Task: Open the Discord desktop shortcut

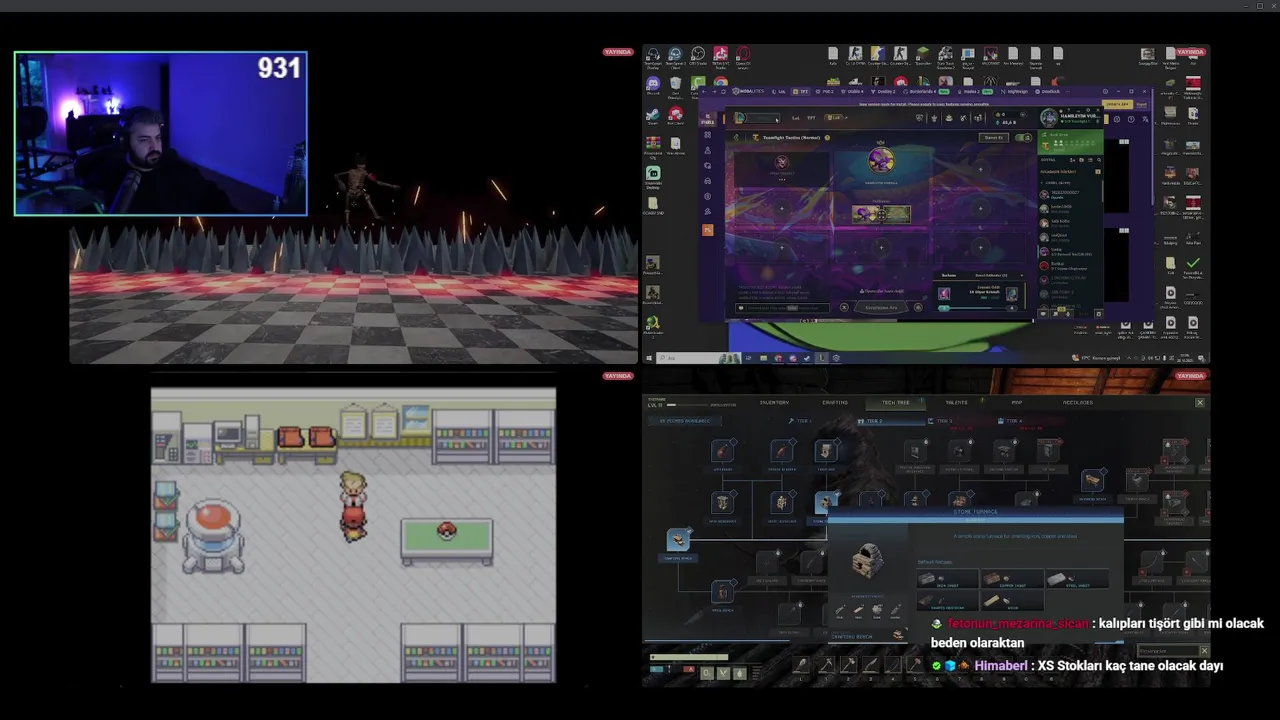Action: (653, 84)
